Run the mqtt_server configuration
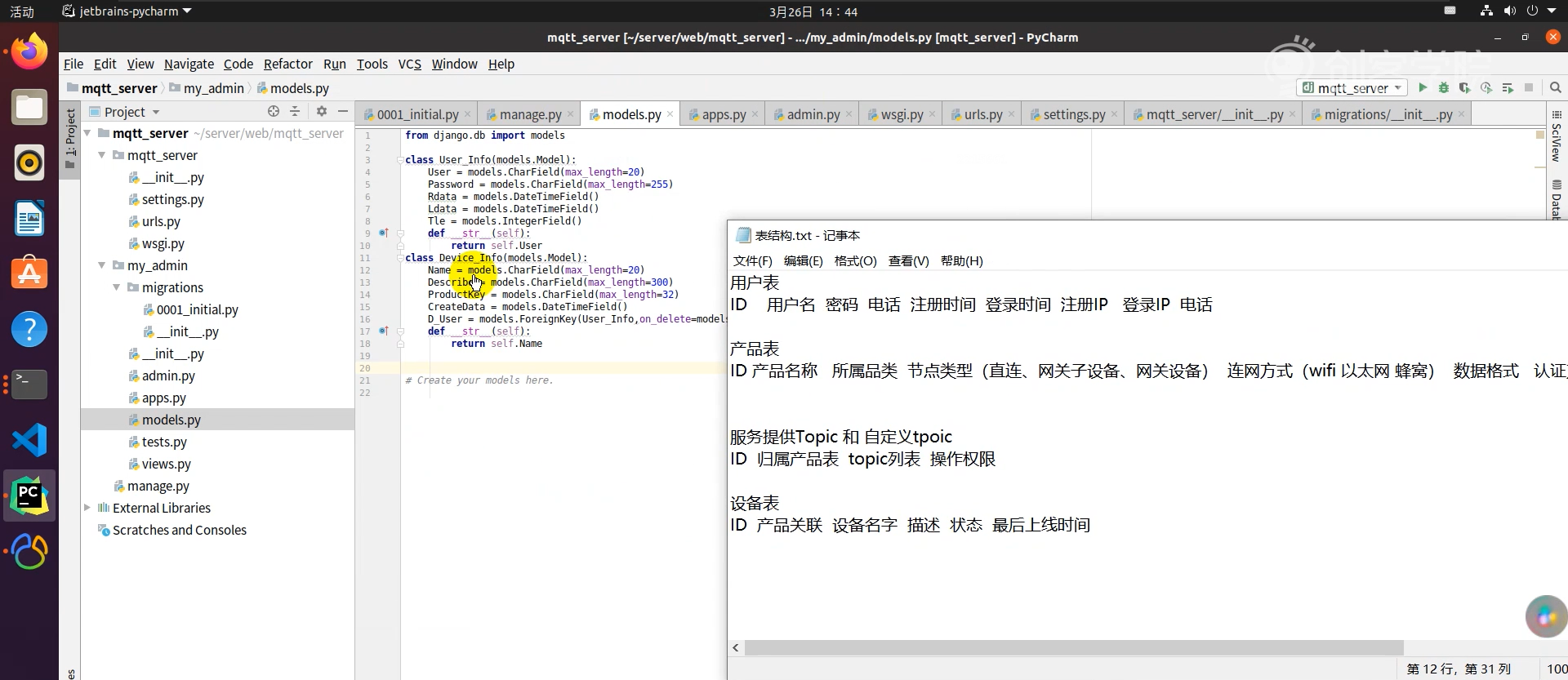Viewport: 1568px width, 680px height. (x=1423, y=87)
